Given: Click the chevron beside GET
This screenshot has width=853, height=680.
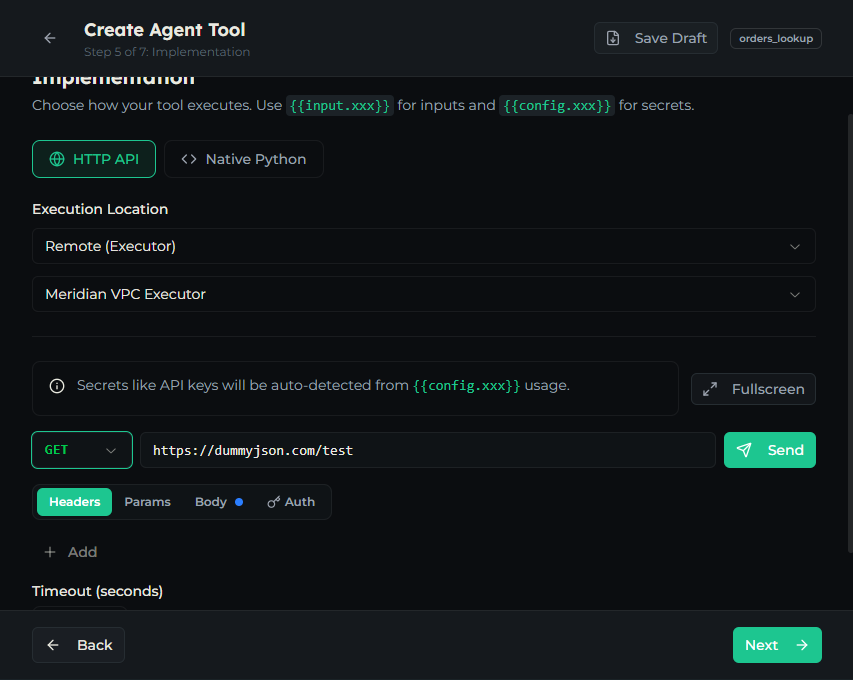Looking at the screenshot, I should point(111,450).
